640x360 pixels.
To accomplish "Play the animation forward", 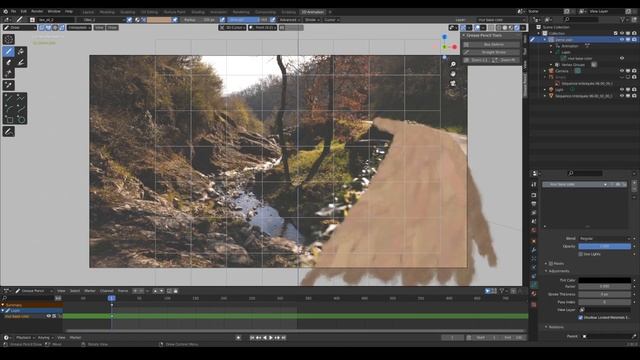I will (x=271, y=338).
